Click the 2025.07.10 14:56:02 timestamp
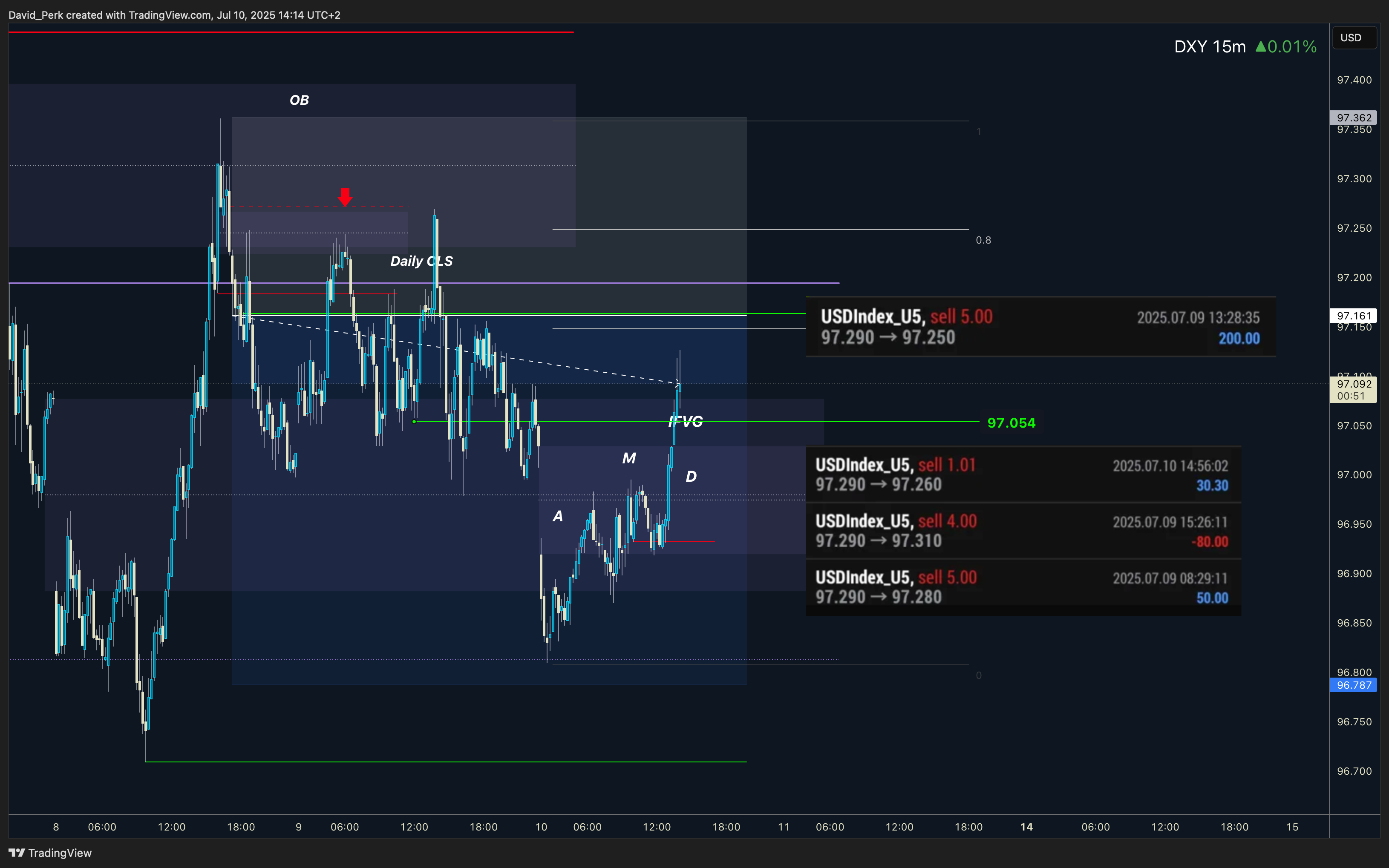This screenshot has width=1389, height=868. [x=1170, y=466]
